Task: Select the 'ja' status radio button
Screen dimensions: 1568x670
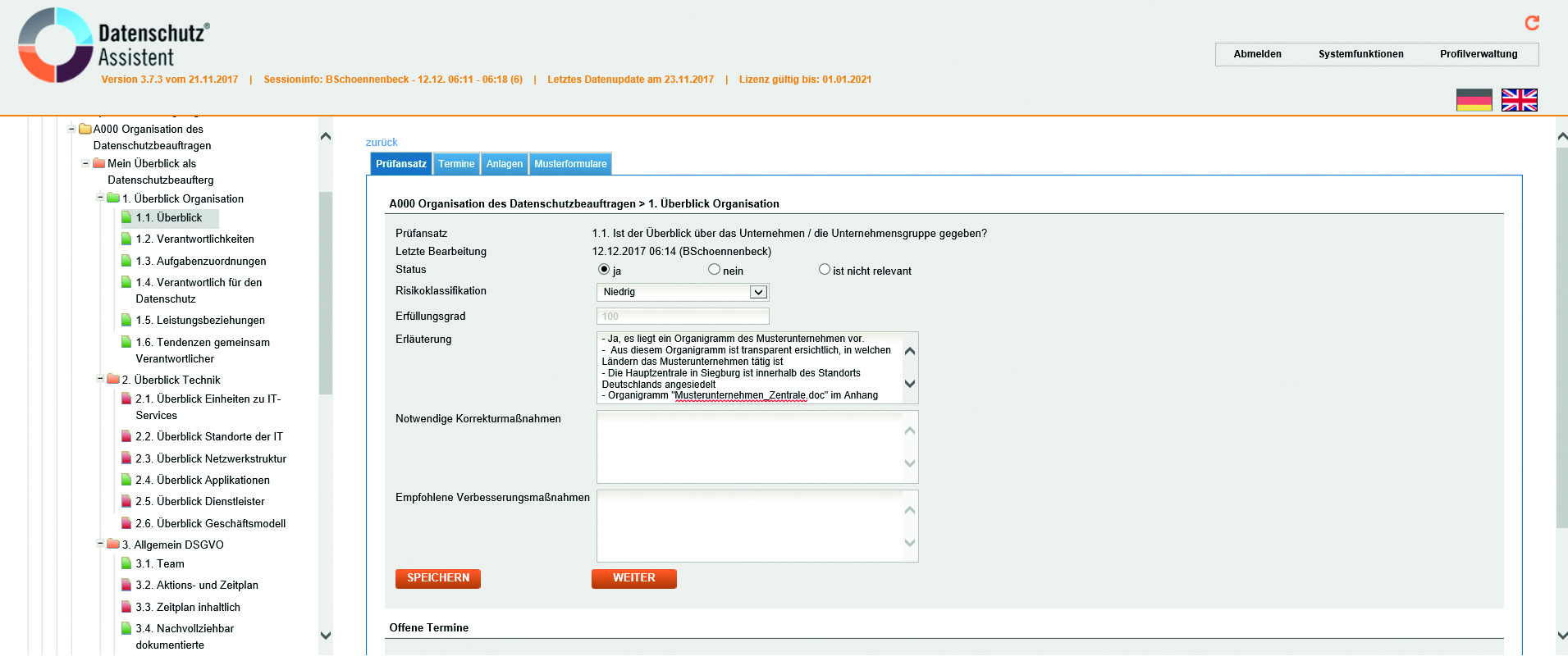Action: (x=604, y=270)
